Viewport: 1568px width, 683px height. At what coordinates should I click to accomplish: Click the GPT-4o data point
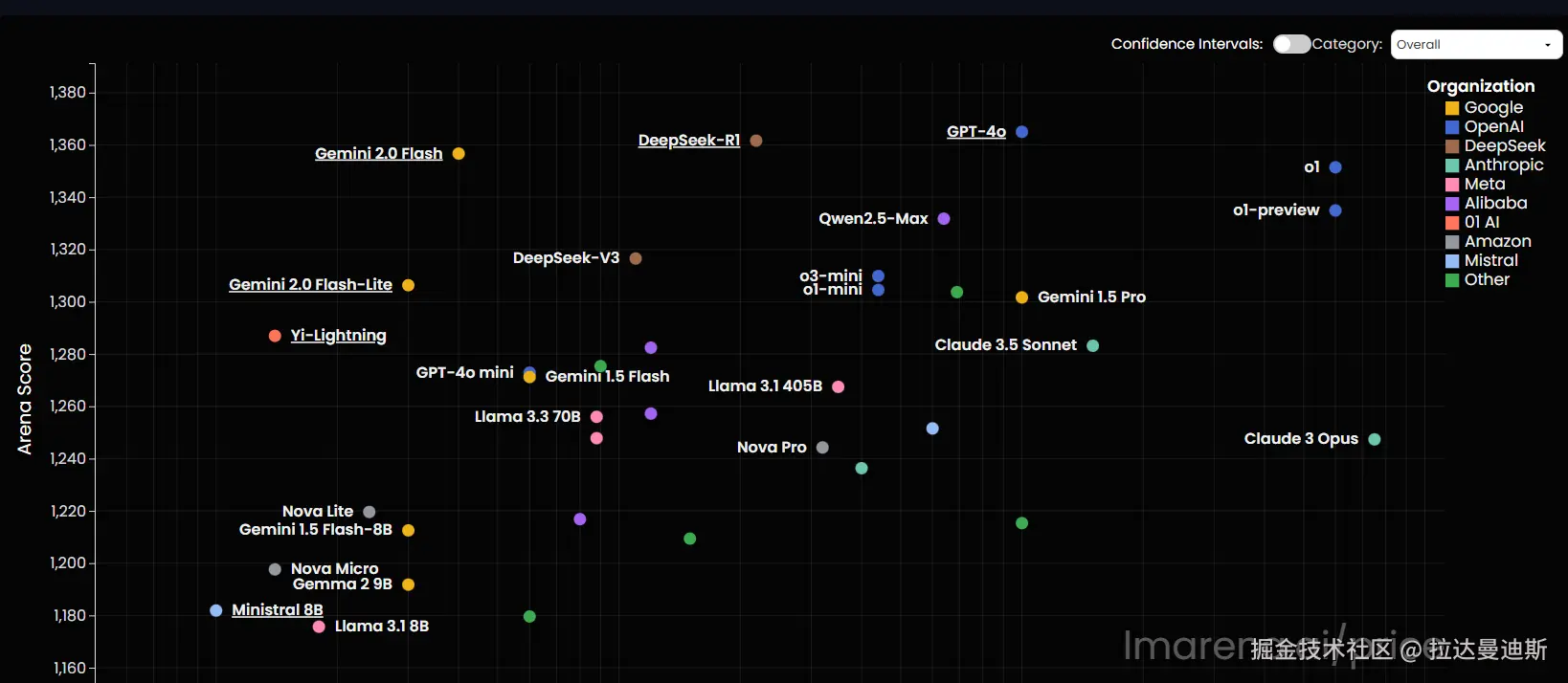click(1022, 132)
